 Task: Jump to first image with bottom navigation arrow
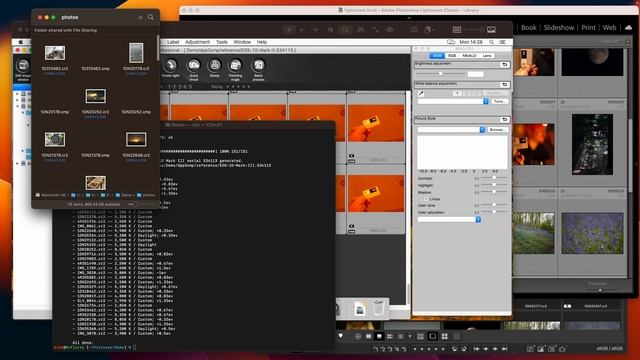click(476, 349)
